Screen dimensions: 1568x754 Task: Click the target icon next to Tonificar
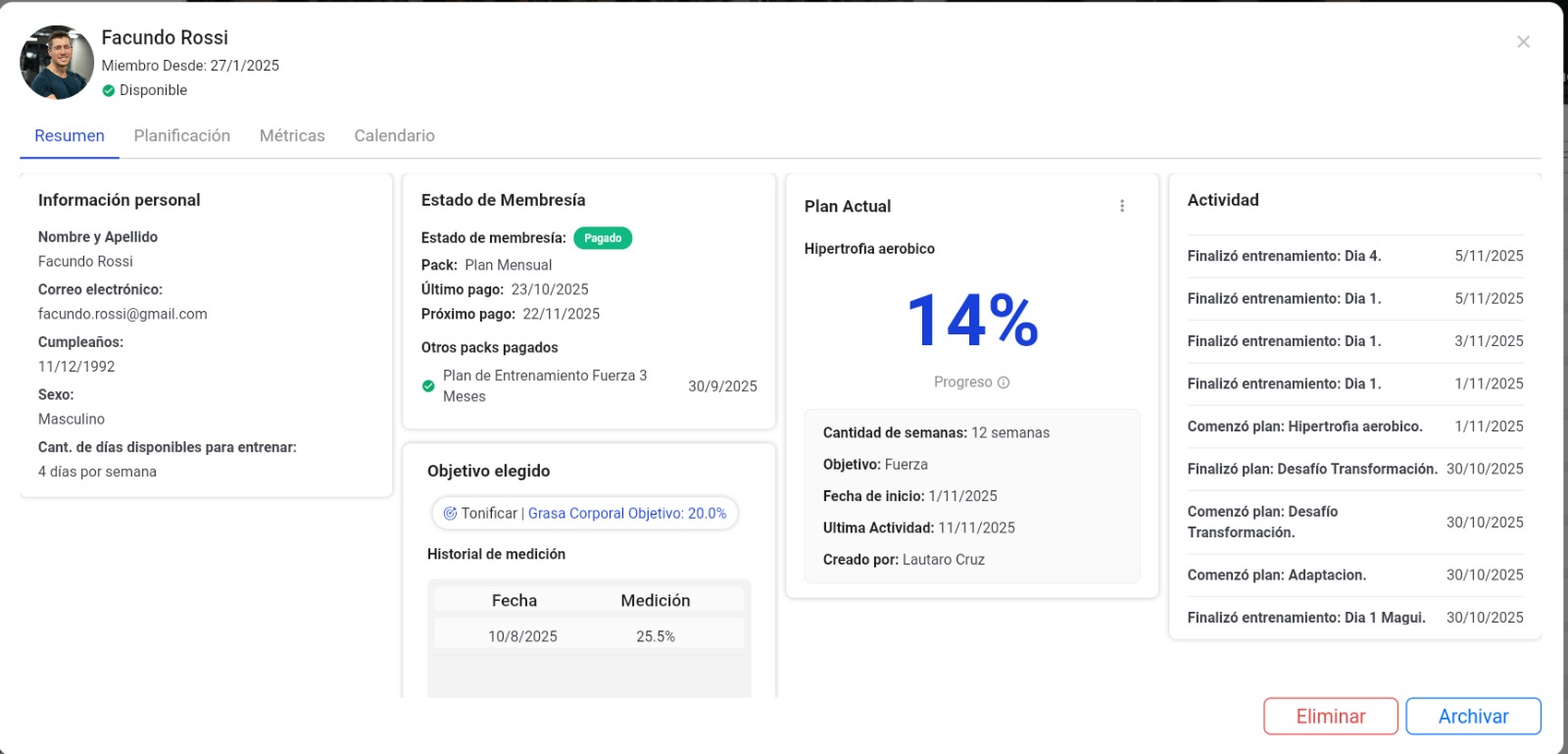(450, 514)
